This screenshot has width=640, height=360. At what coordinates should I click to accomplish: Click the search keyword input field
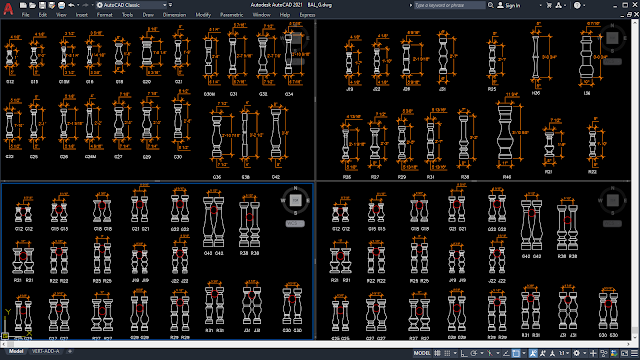pyautogui.click(x=449, y=5)
